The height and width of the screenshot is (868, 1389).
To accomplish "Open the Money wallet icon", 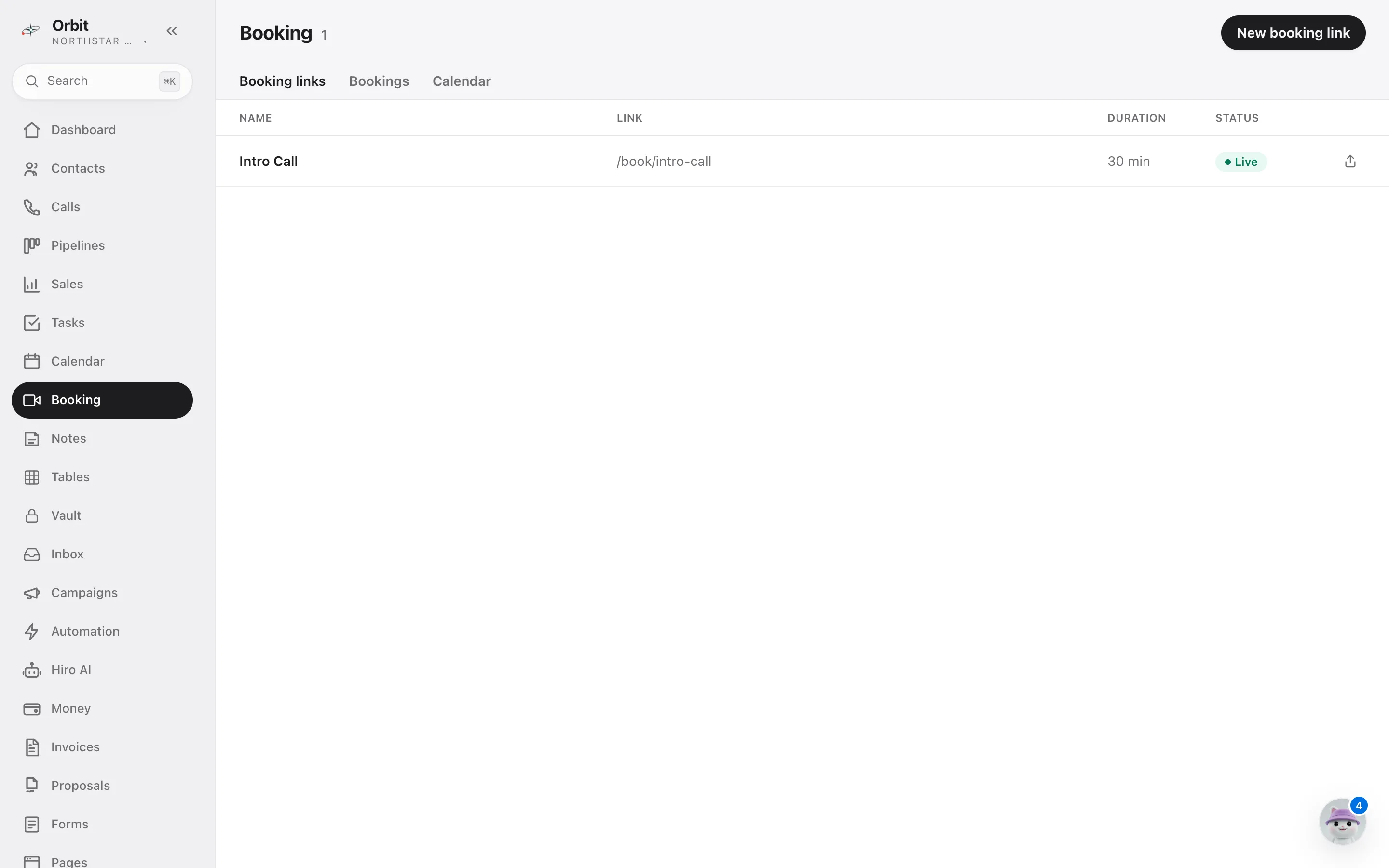I will 31,708.
